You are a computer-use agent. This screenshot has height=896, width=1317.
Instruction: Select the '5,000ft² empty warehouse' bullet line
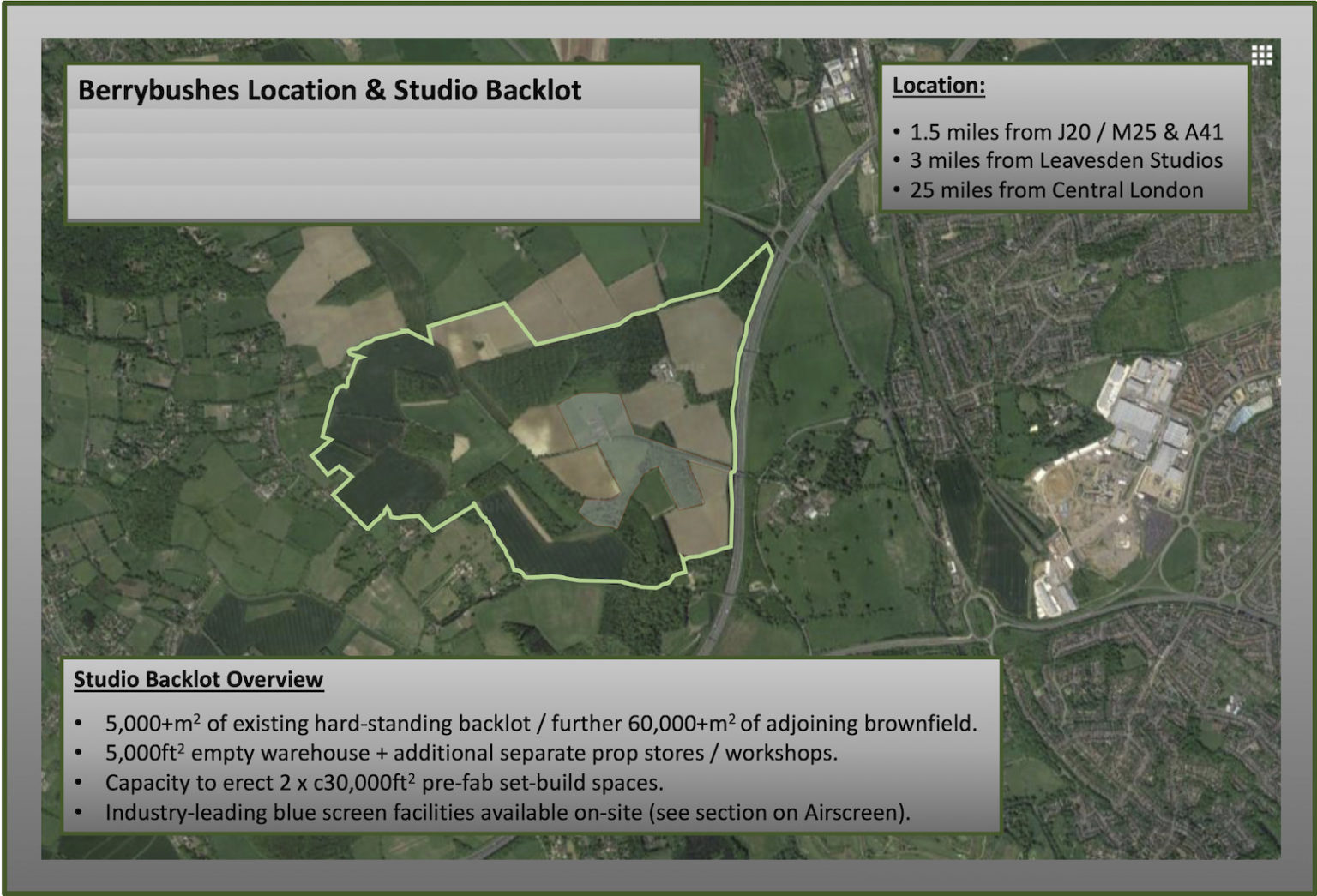470,753
